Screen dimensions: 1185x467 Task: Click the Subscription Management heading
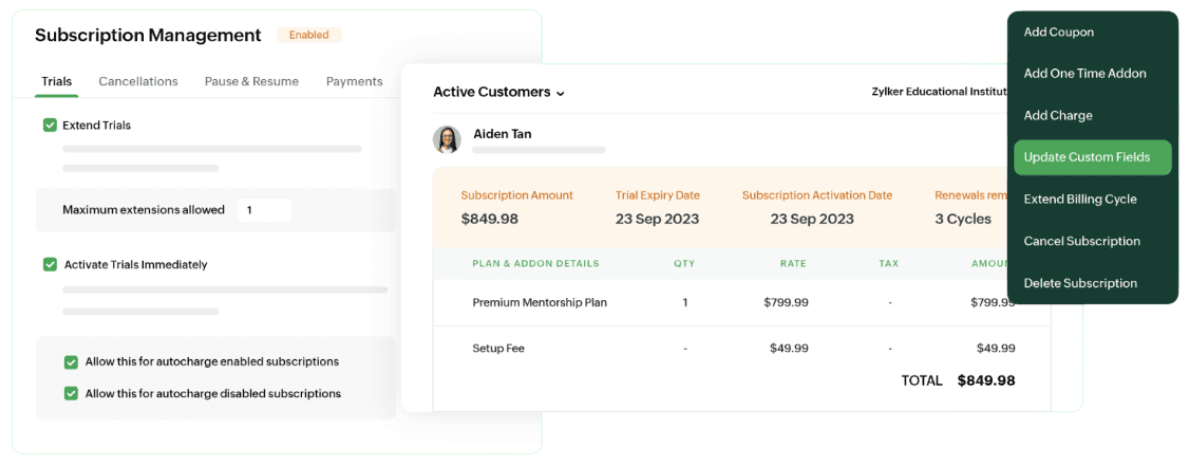(148, 35)
